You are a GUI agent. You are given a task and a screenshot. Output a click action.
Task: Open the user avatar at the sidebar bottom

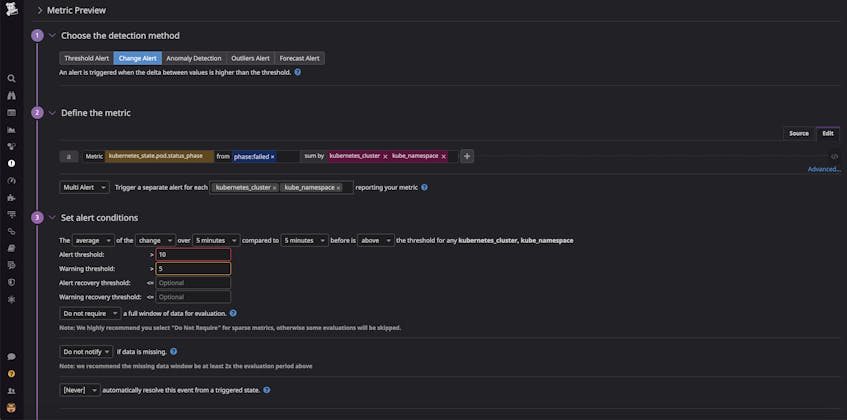[x=11, y=408]
